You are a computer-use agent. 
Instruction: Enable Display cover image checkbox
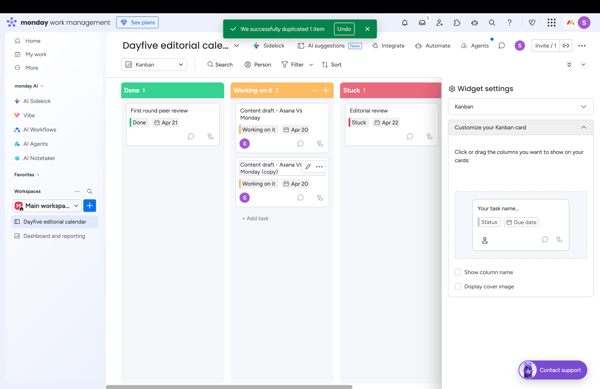[458, 286]
